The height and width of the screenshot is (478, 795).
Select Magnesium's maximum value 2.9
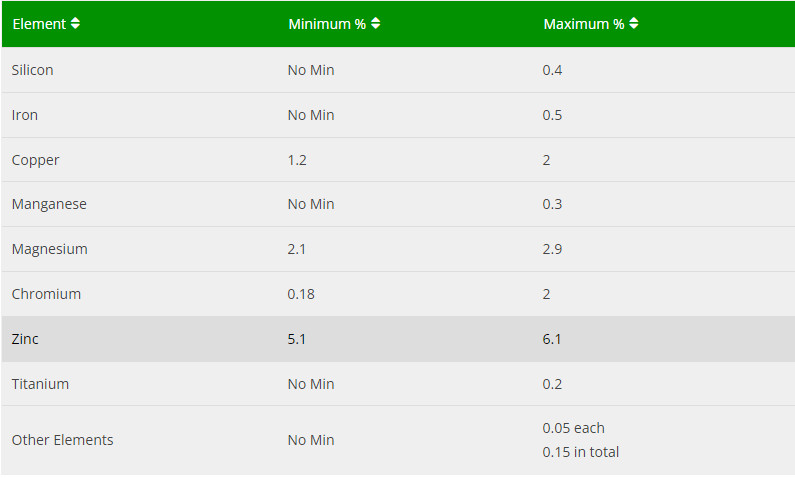coord(552,249)
